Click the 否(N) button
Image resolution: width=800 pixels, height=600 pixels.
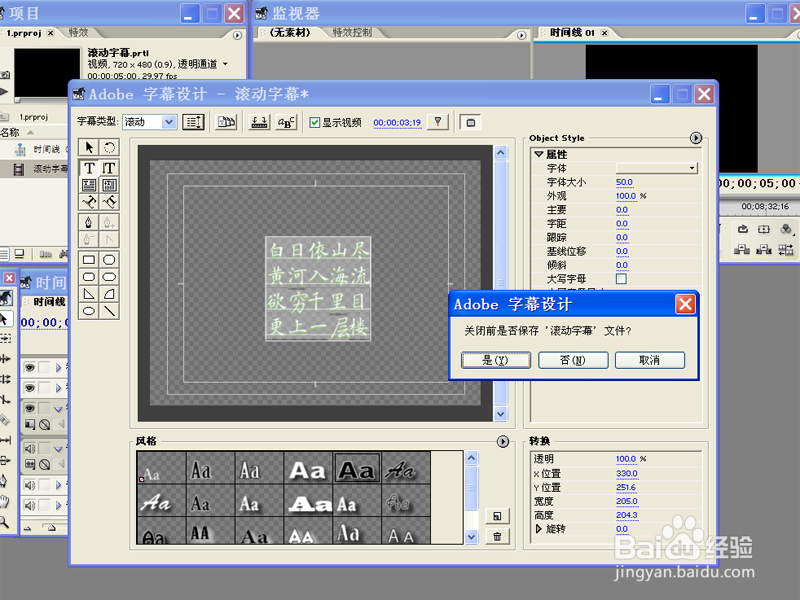573,360
